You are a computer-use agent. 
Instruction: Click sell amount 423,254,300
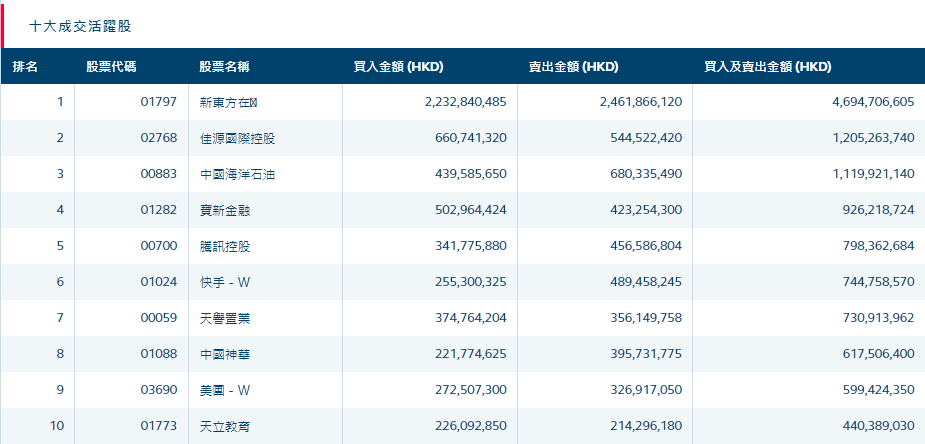tap(647, 210)
